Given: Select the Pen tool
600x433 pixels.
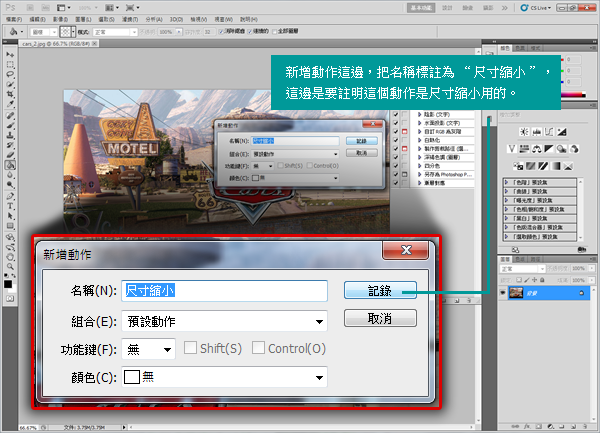Looking at the screenshot, I should tap(10, 196).
